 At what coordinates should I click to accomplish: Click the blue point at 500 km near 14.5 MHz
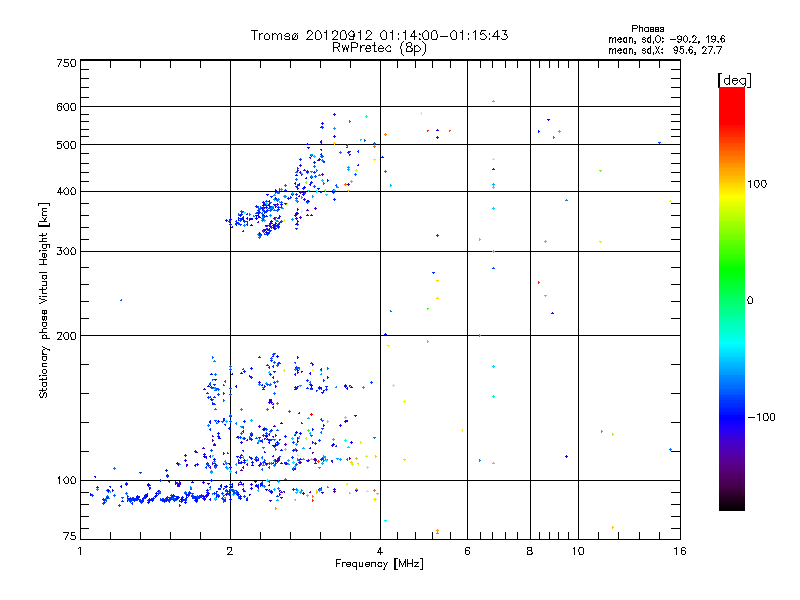pyautogui.click(x=659, y=143)
